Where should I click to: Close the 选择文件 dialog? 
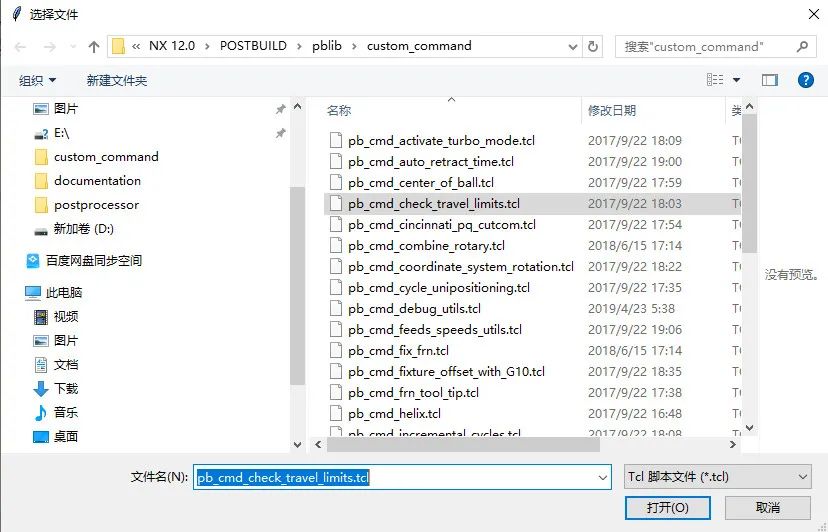[x=814, y=14]
